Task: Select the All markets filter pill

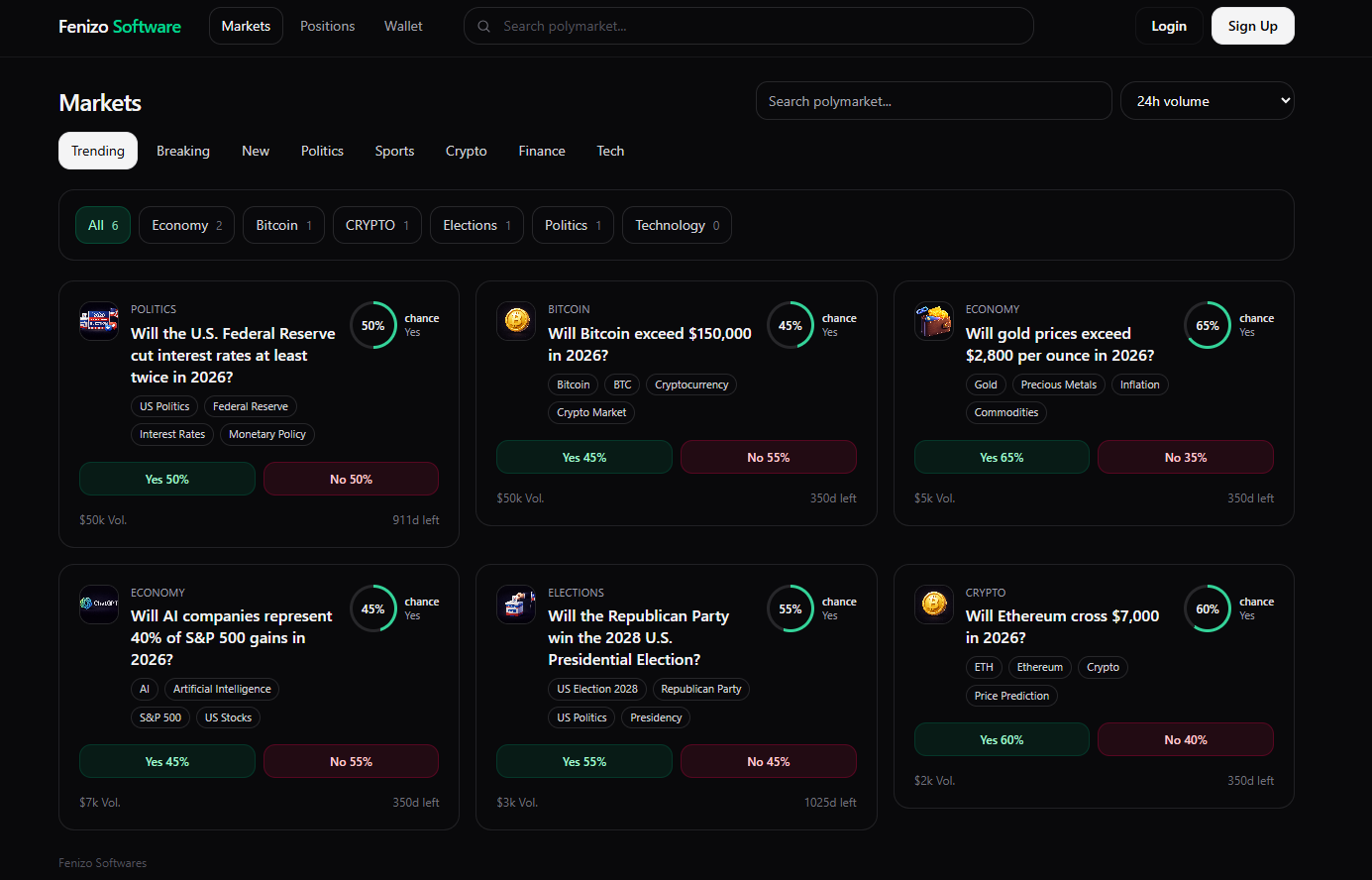Action: 102,225
